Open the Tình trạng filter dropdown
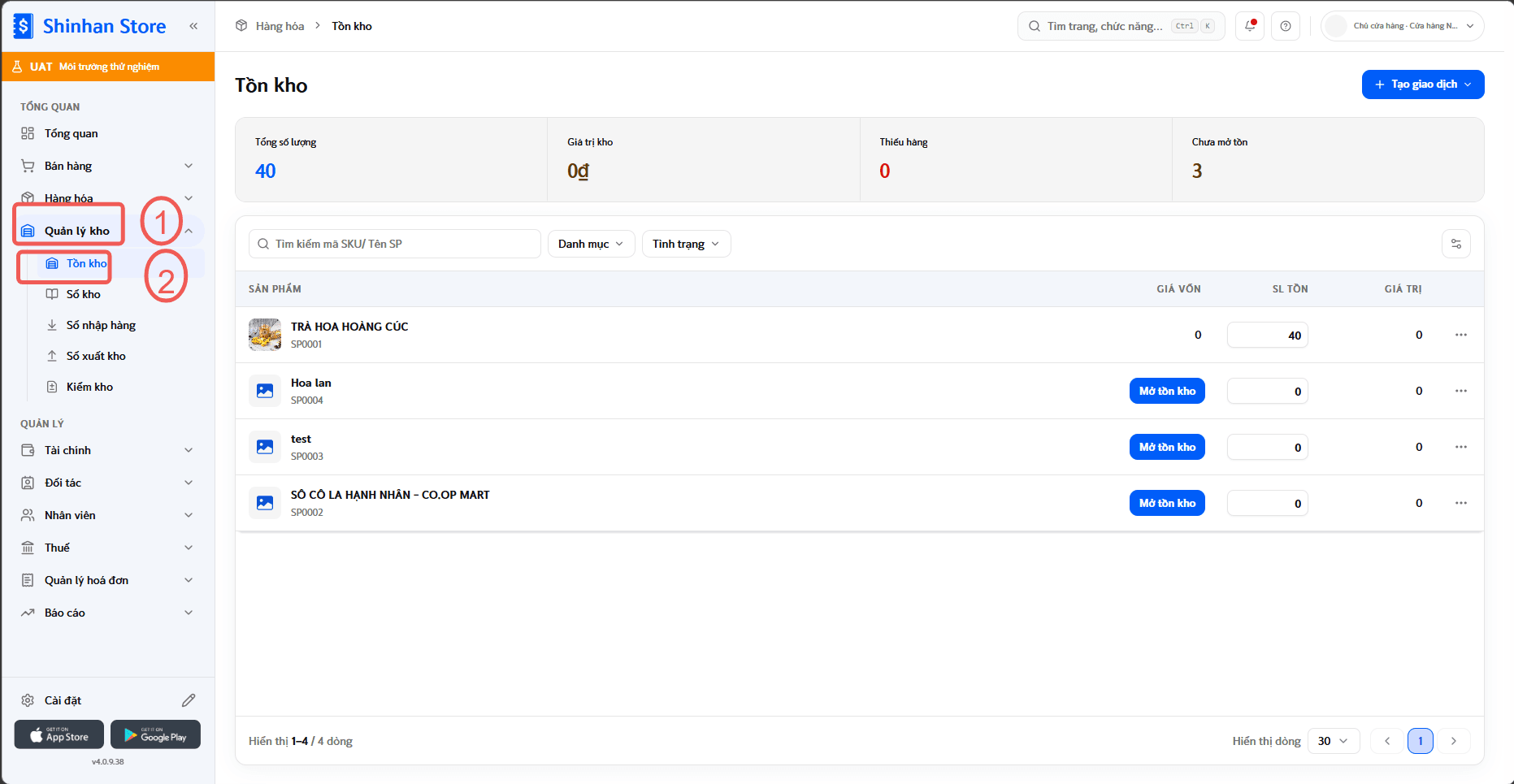The width and height of the screenshot is (1514, 784). coord(687,244)
